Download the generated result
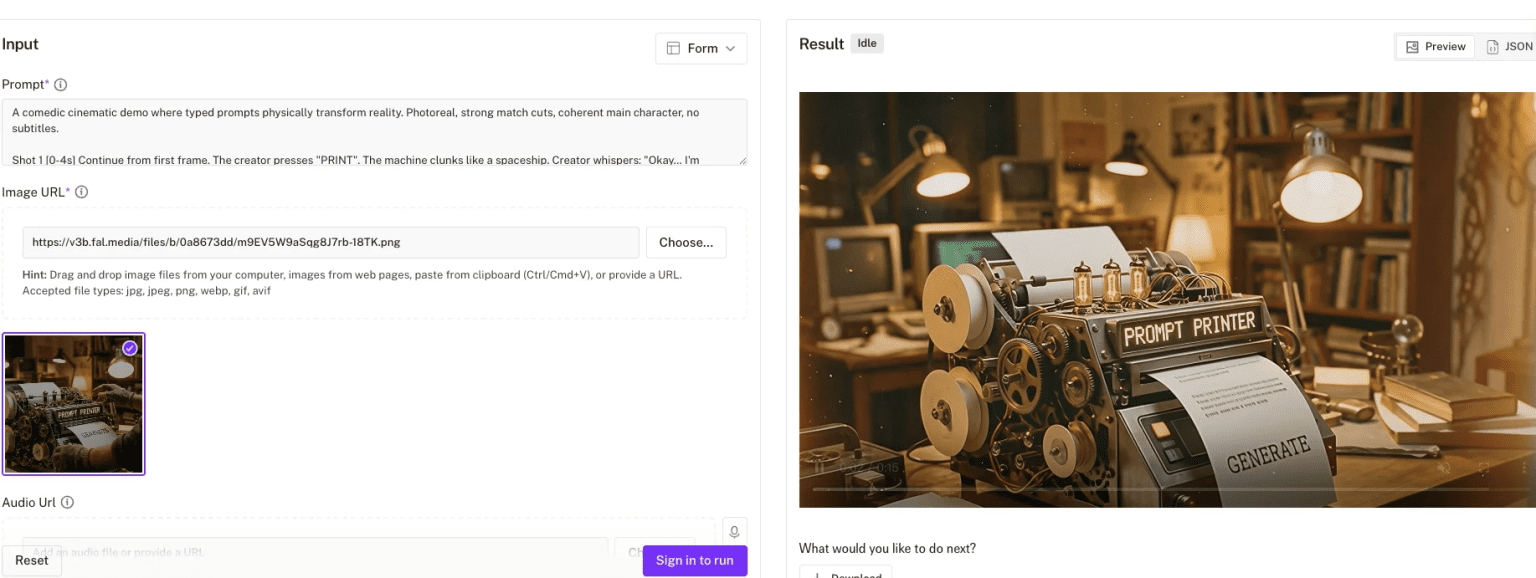 coord(845,572)
